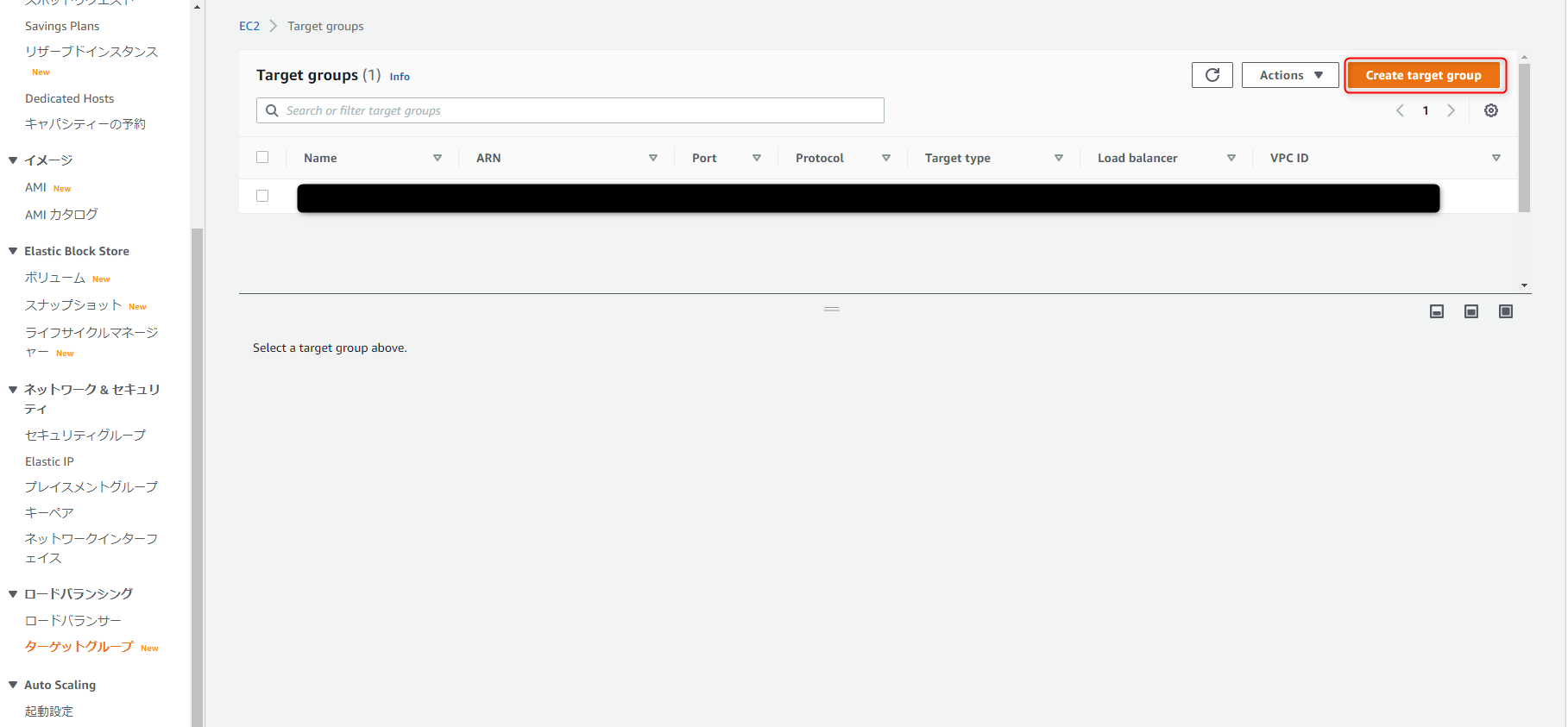Screen dimensions: 1568x727
Task: Open AMI カタログ in sidebar
Action: click(61, 215)
